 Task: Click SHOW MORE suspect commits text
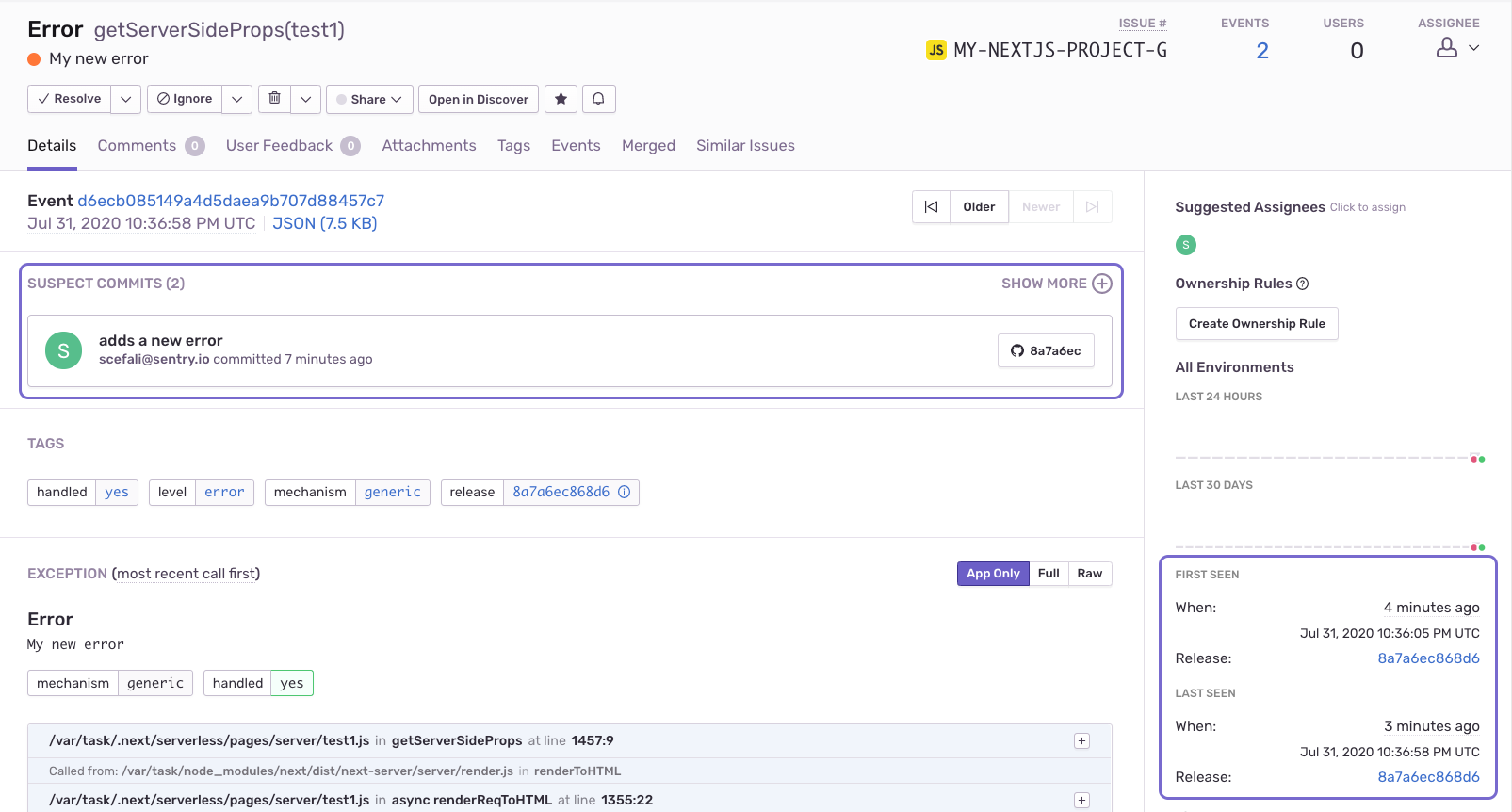click(x=1044, y=284)
